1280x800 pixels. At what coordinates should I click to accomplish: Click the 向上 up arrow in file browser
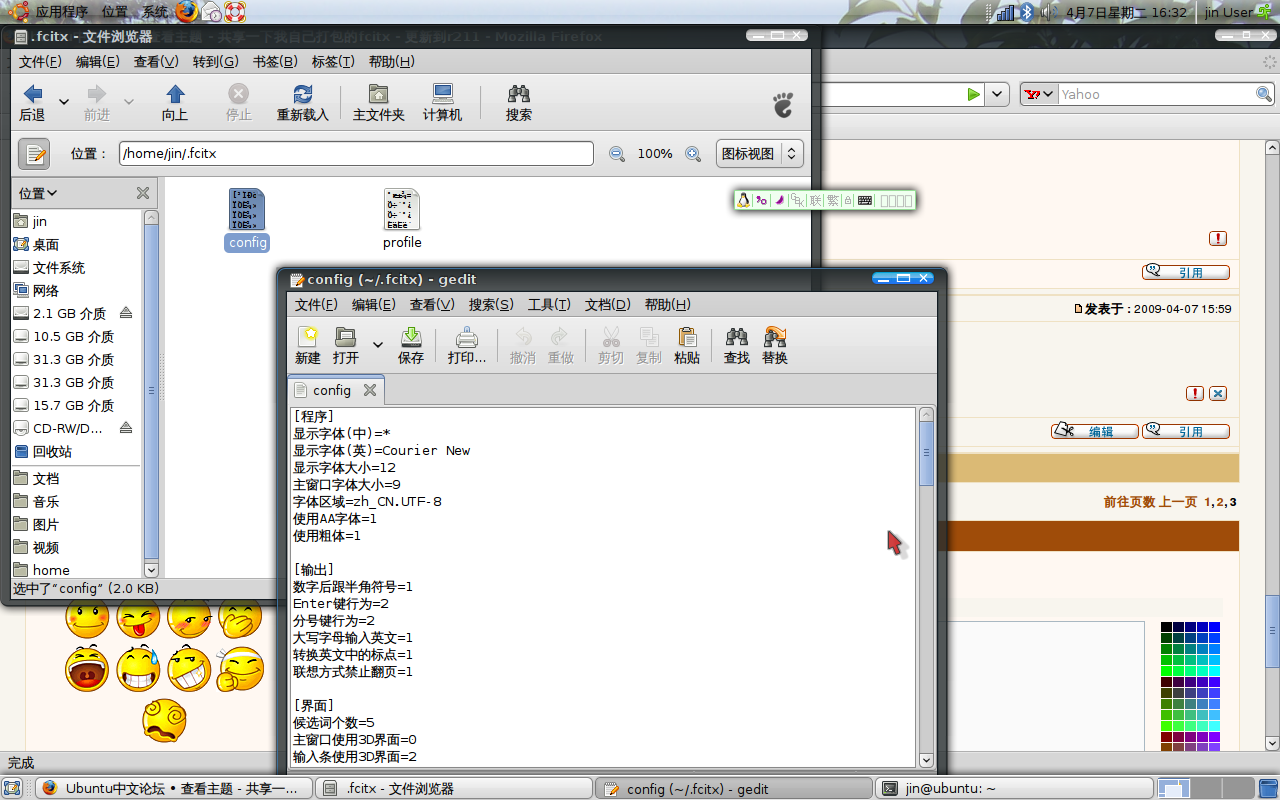pyautogui.click(x=175, y=94)
